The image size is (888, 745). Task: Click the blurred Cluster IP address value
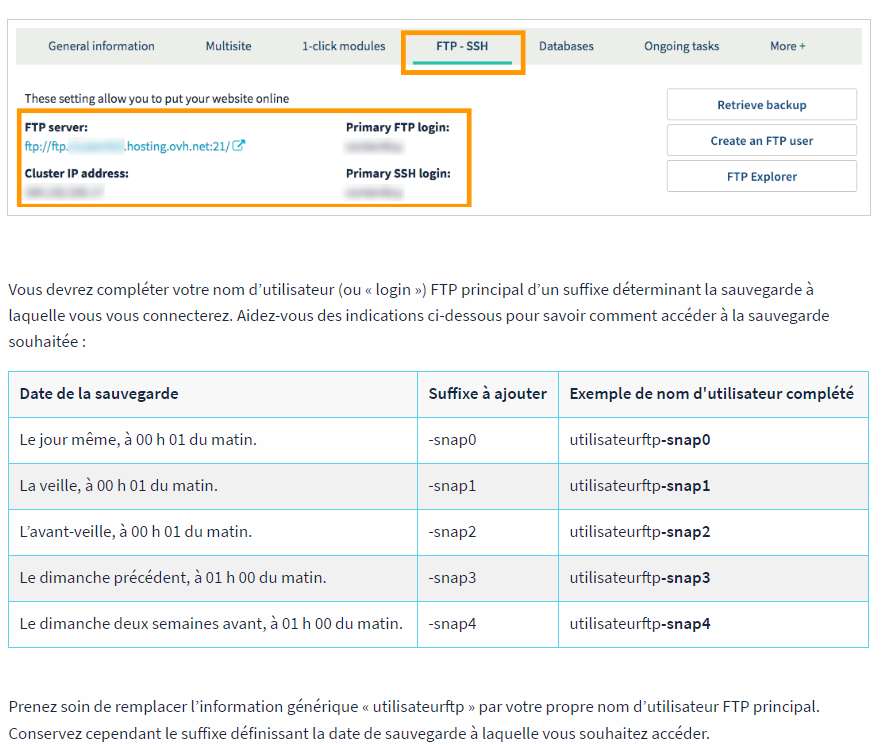64,191
